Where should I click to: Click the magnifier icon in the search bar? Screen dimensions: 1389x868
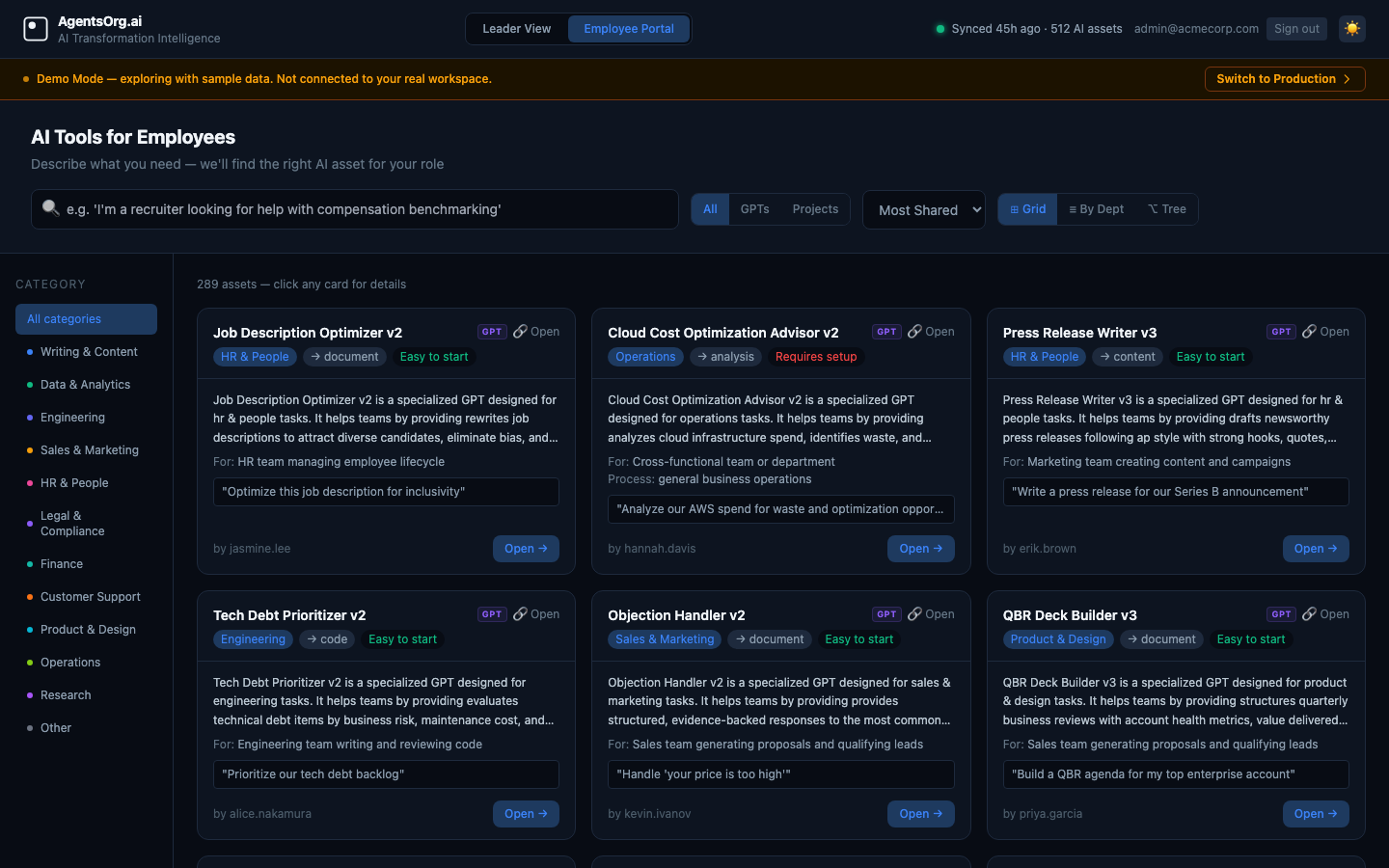click(x=50, y=207)
